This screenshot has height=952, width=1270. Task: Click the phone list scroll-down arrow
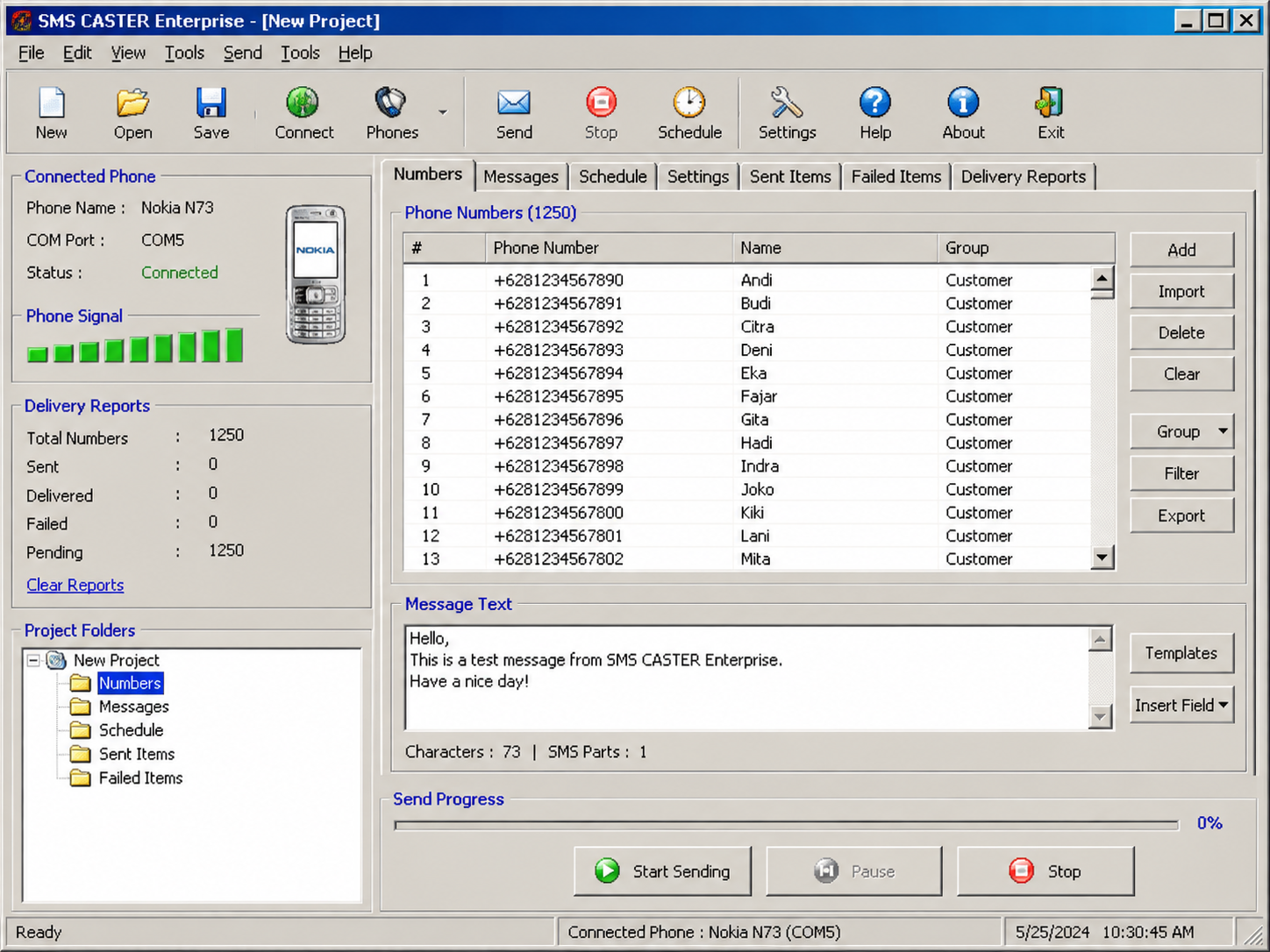point(1102,557)
